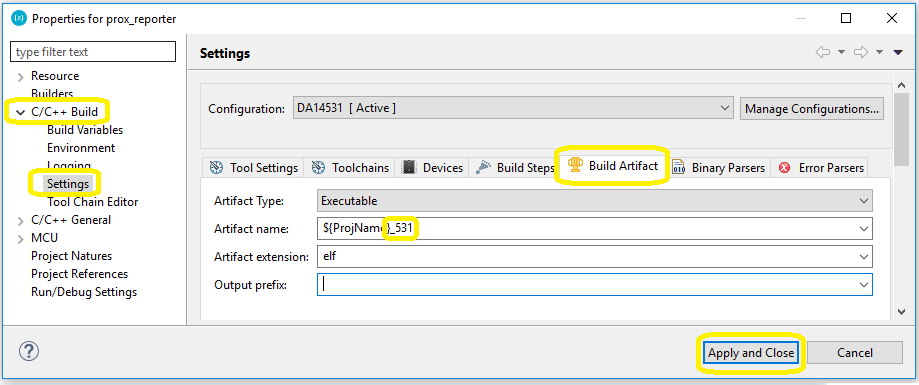The height and width of the screenshot is (385, 919).
Task: Click the help question mark icon
Action: tap(29, 351)
